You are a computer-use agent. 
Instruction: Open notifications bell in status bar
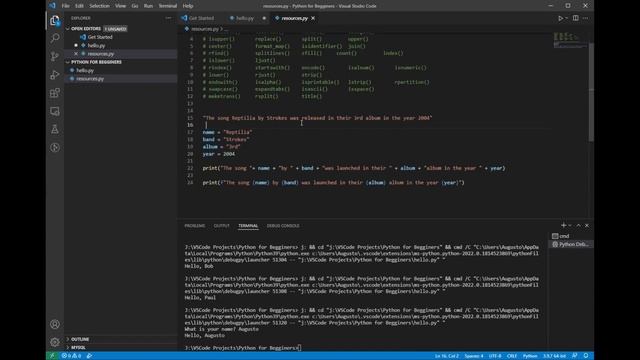586,356
